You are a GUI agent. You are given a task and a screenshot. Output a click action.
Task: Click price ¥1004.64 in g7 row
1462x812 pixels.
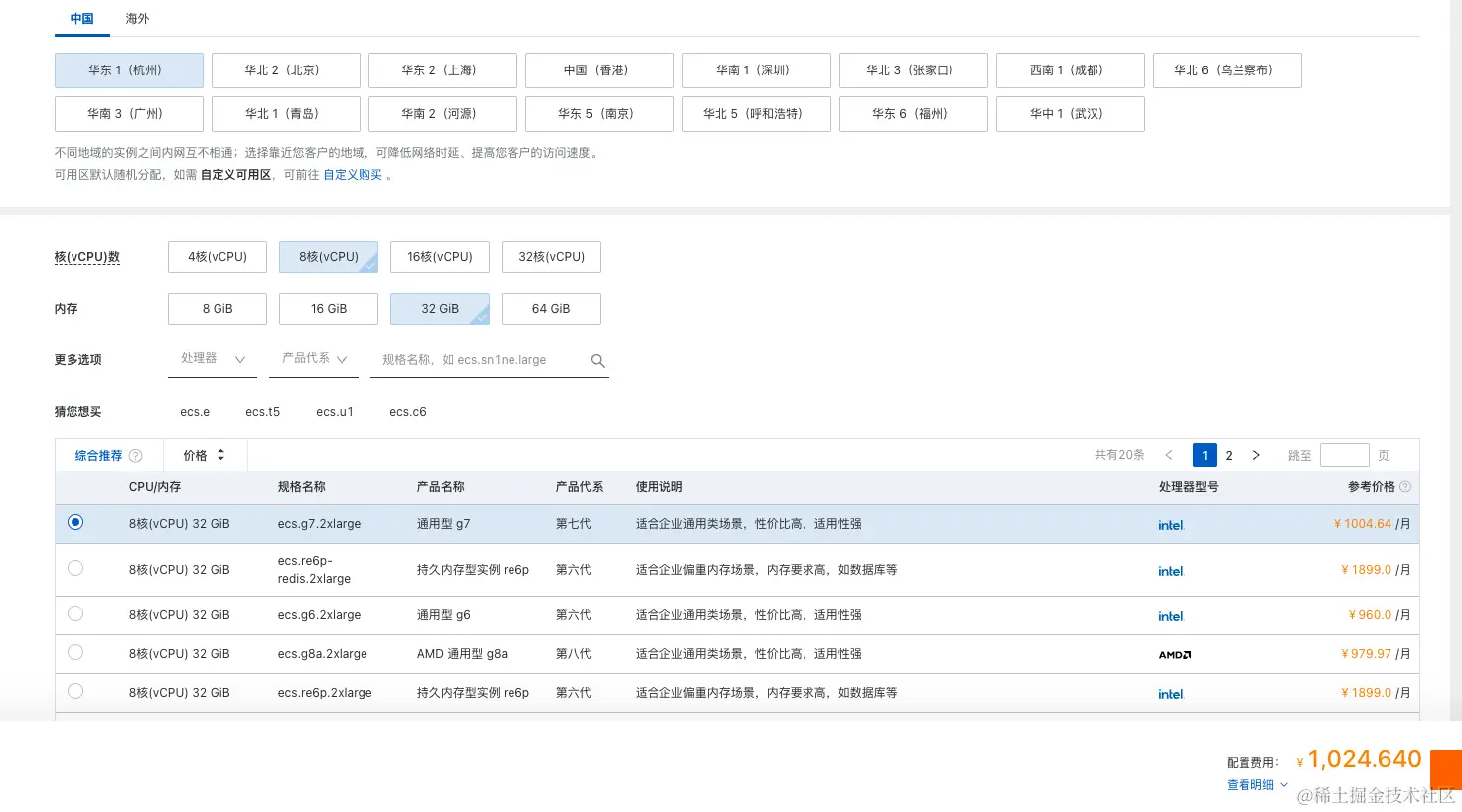coord(1363,524)
